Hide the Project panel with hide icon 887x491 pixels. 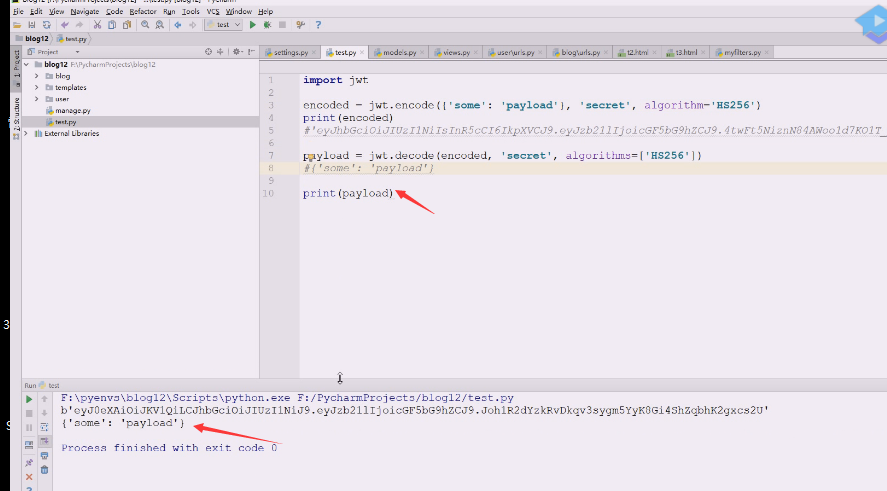point(251,51)
